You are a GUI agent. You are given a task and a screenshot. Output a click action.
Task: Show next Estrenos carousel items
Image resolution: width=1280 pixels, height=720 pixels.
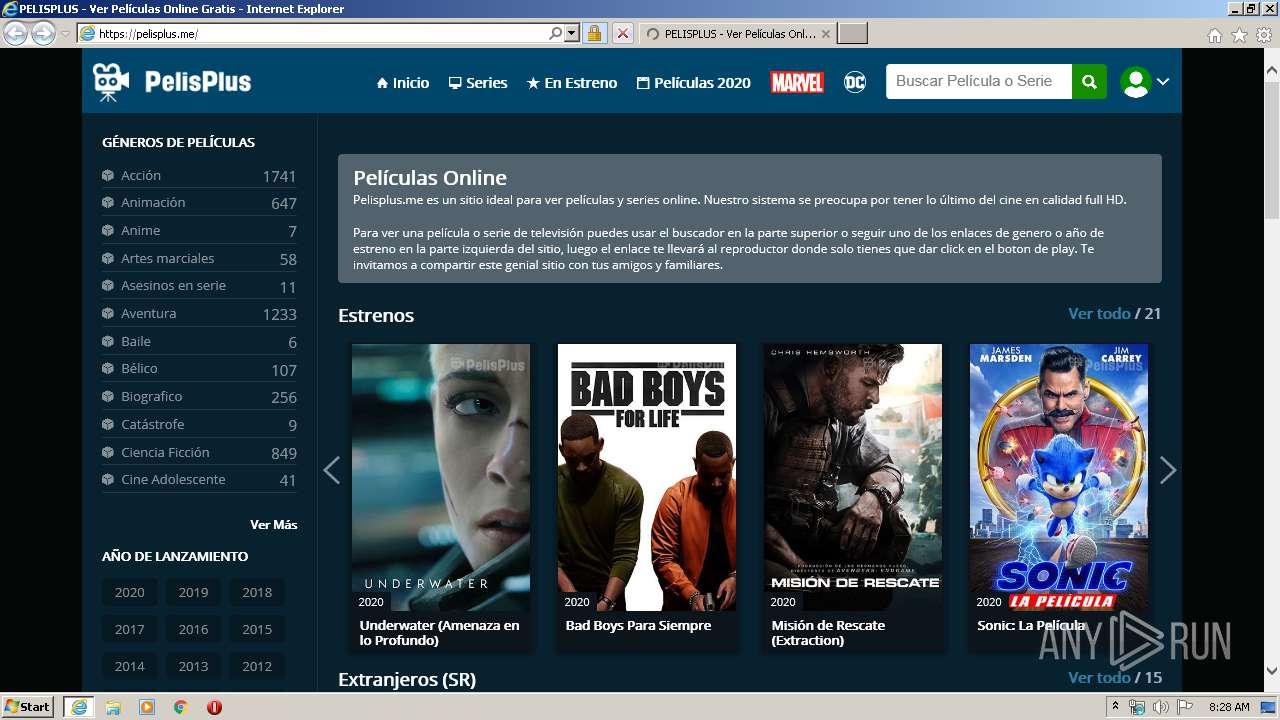[1167, 470]
